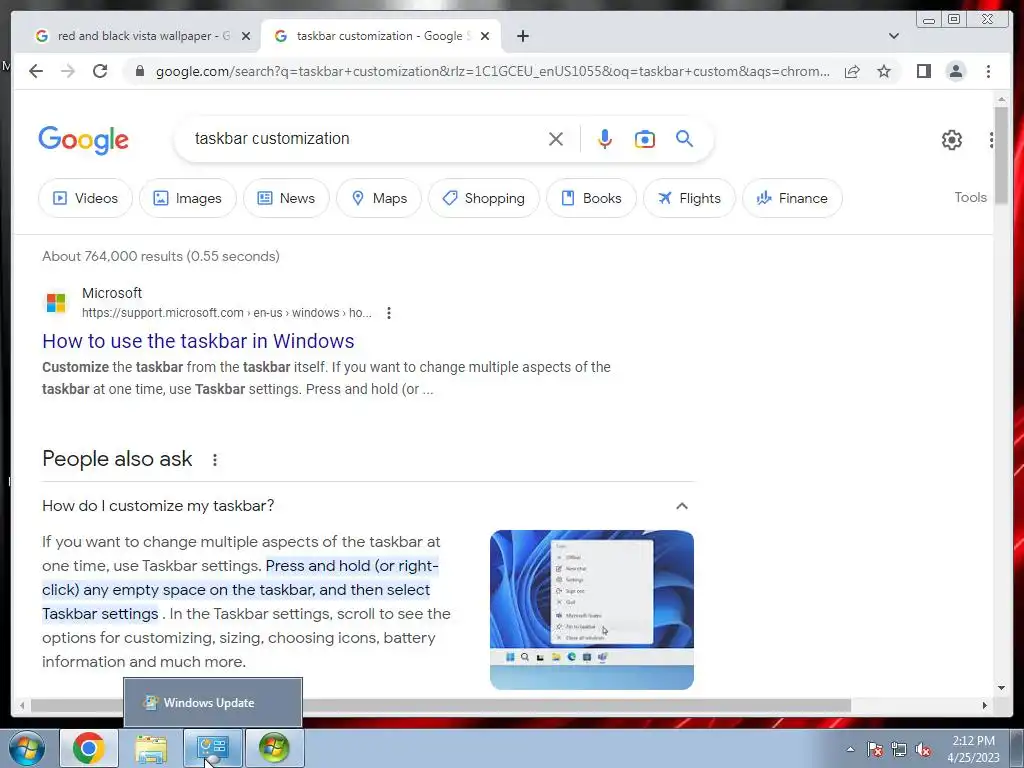The height and width of the screenshot is (768, 1024).
Task: Open the Windows Update taskbar button
Action: (x=213, y=748)
